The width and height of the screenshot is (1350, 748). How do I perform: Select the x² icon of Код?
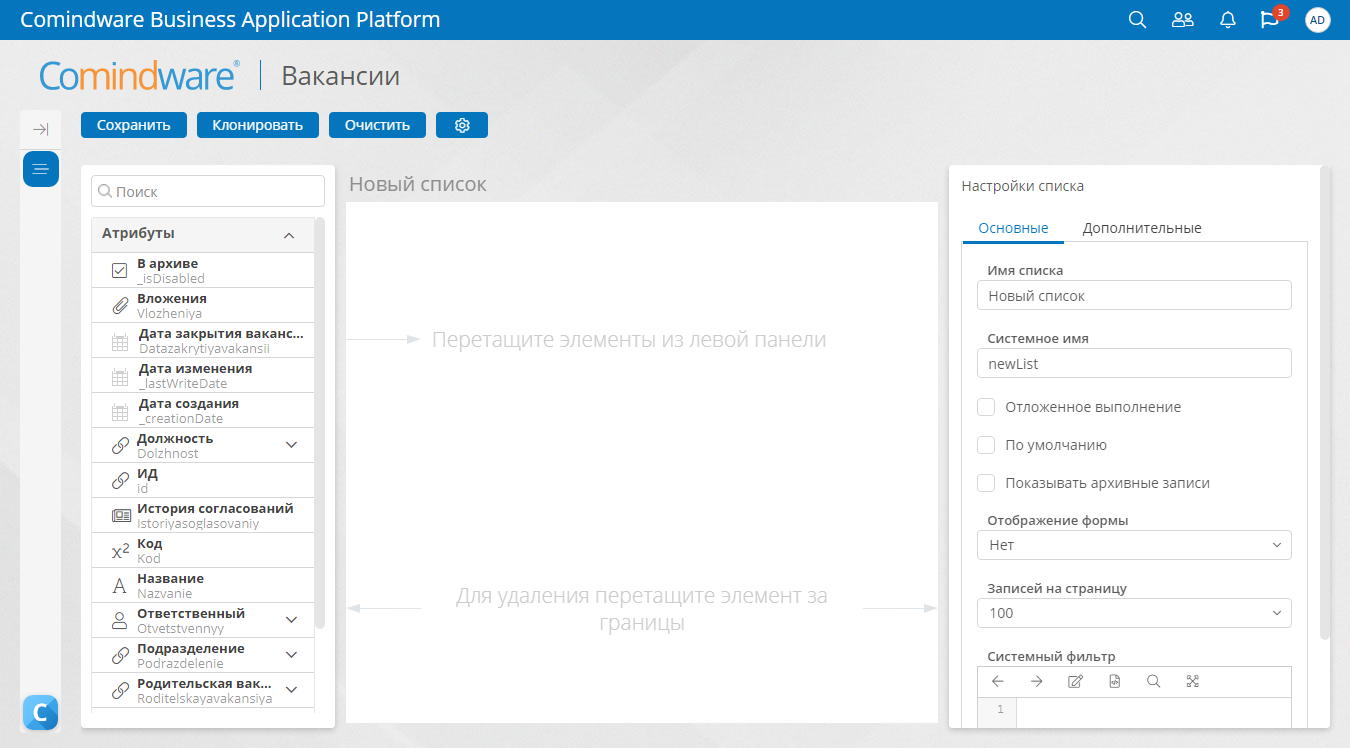(119, 551)
